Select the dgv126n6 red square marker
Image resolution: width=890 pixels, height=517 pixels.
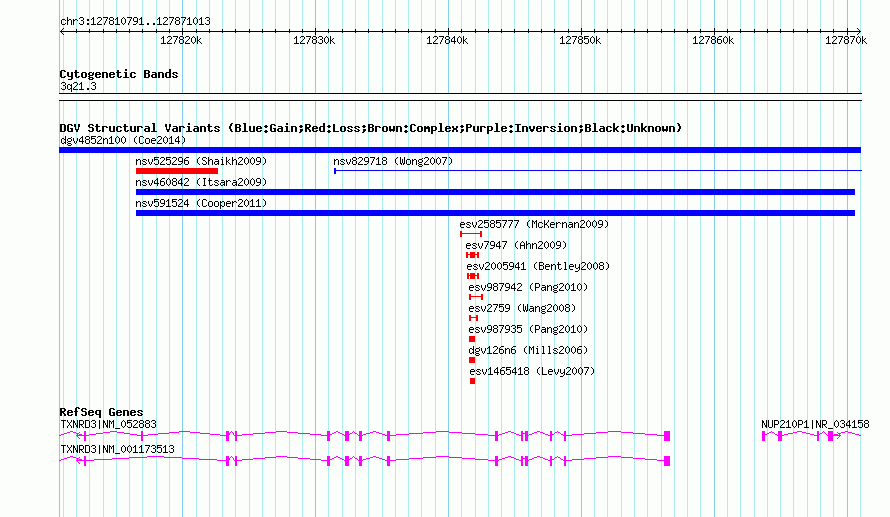472,360
